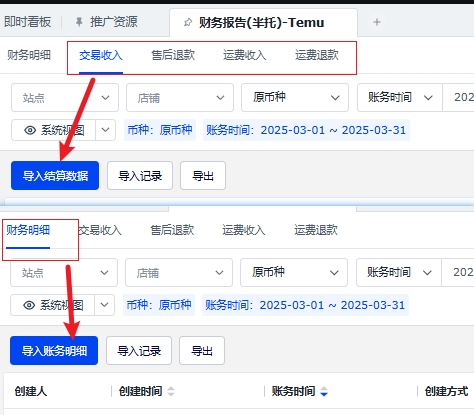Click the 导入账务明细 button

[54, 351]
